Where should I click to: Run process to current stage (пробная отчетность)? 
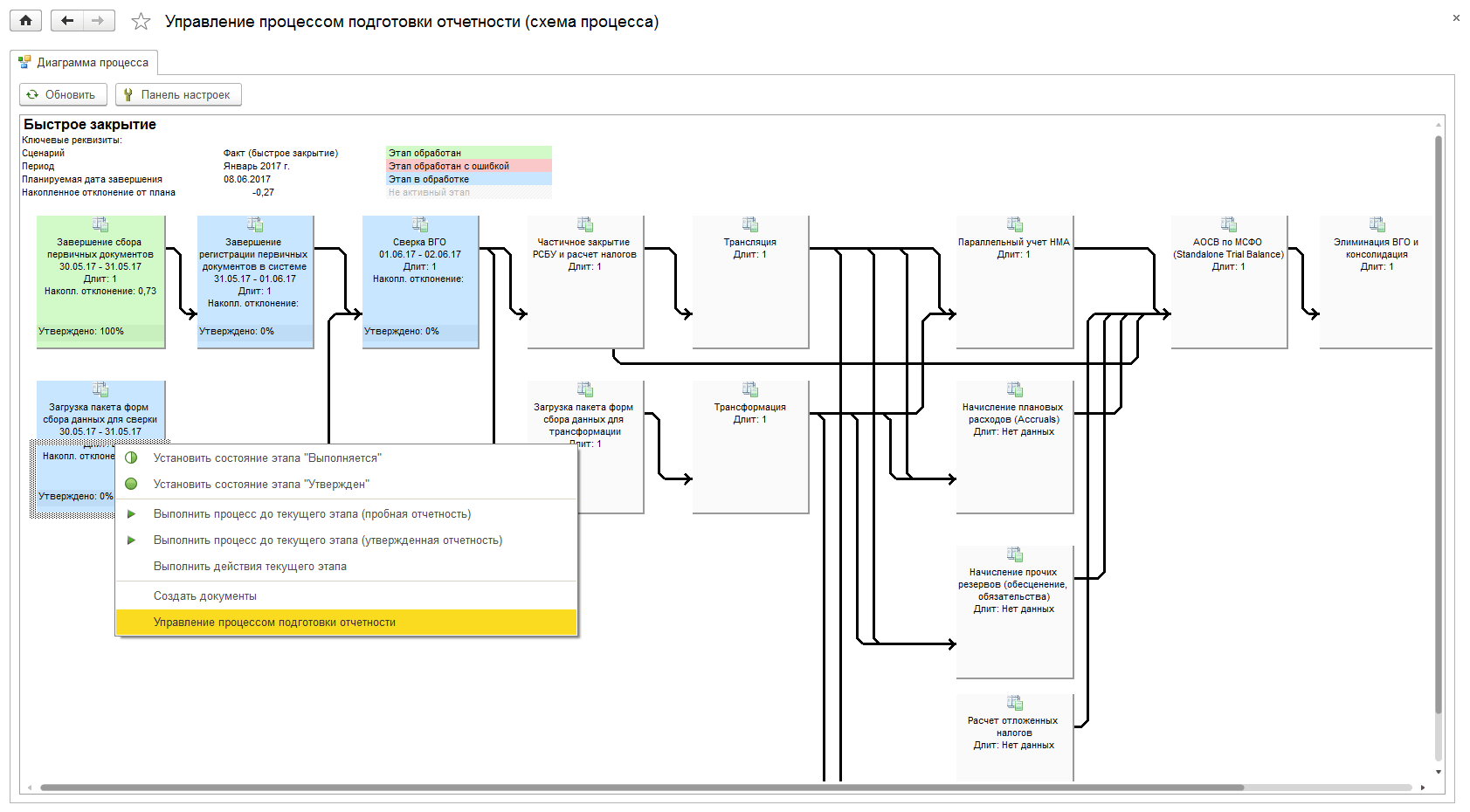[x=312, y=514]
